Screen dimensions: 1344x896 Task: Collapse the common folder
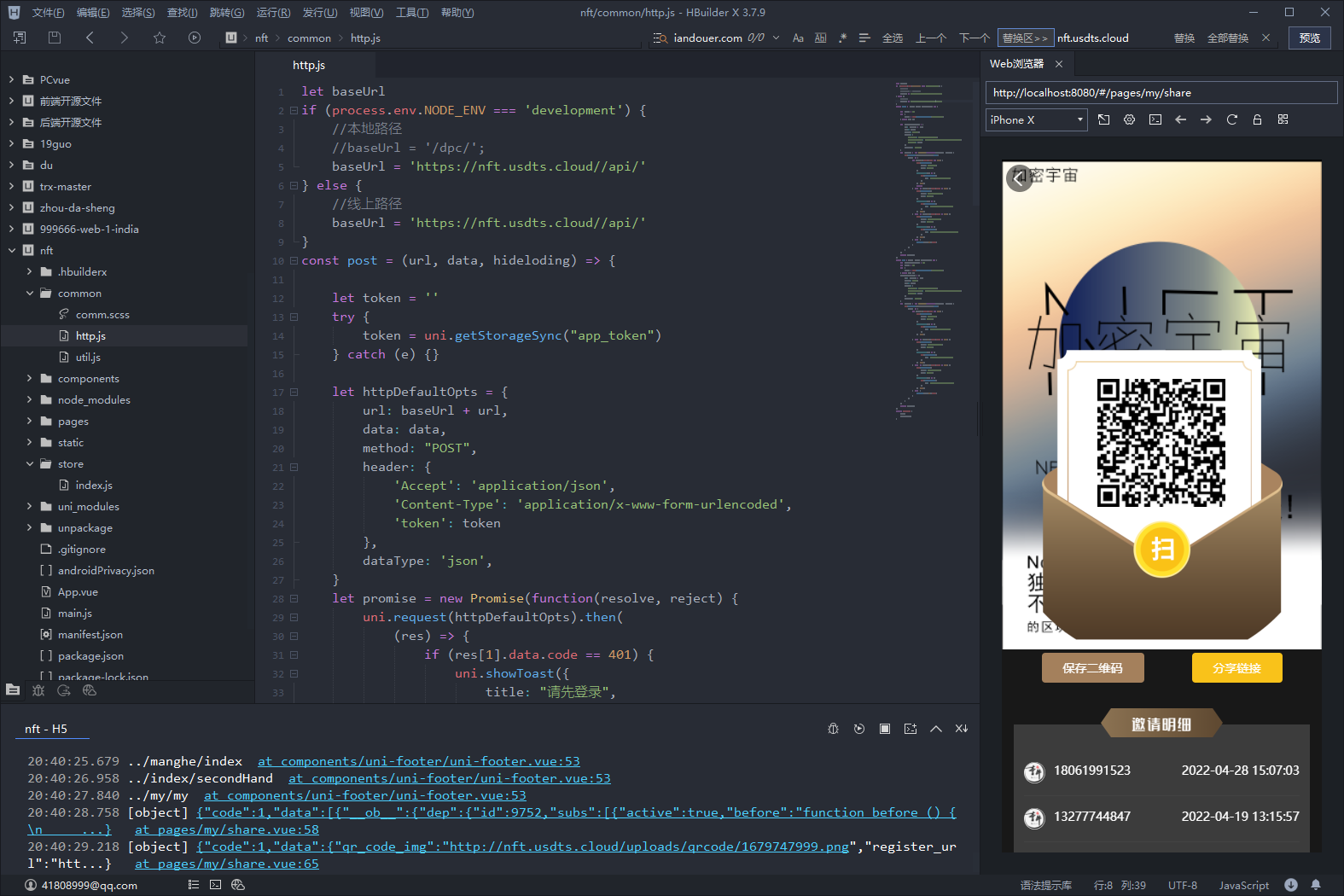pos(30,293)
